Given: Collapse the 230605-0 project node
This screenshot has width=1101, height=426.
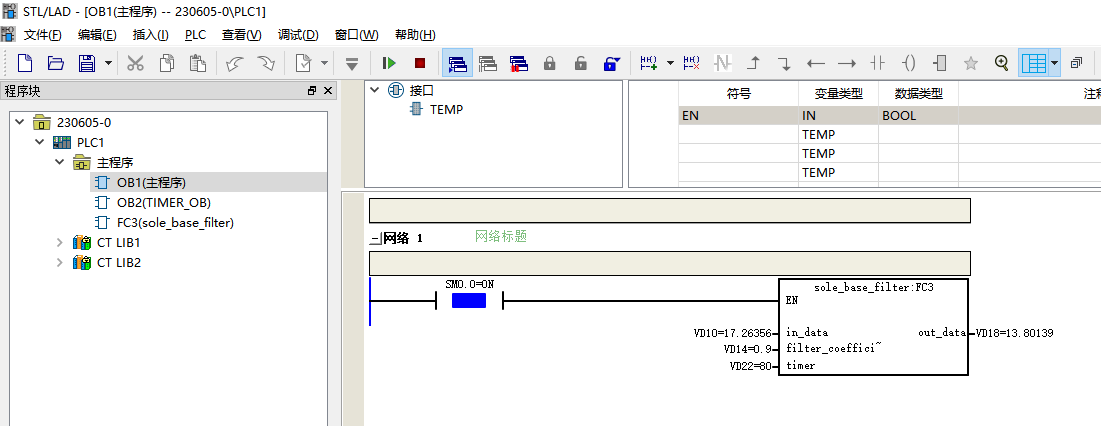Looking at the screenshot, I should [x=19, y=122].
